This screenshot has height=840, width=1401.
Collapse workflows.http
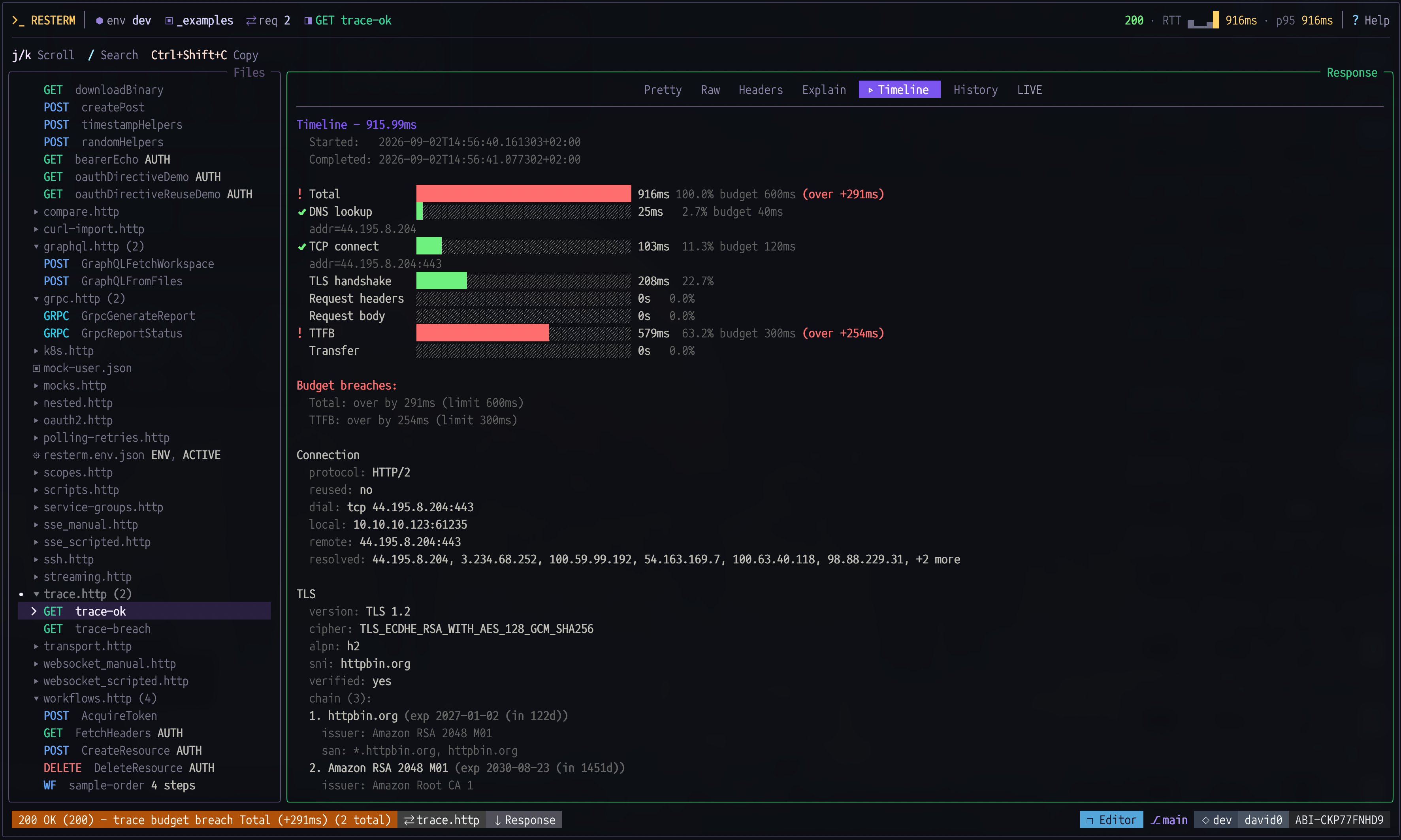point(36,699)
